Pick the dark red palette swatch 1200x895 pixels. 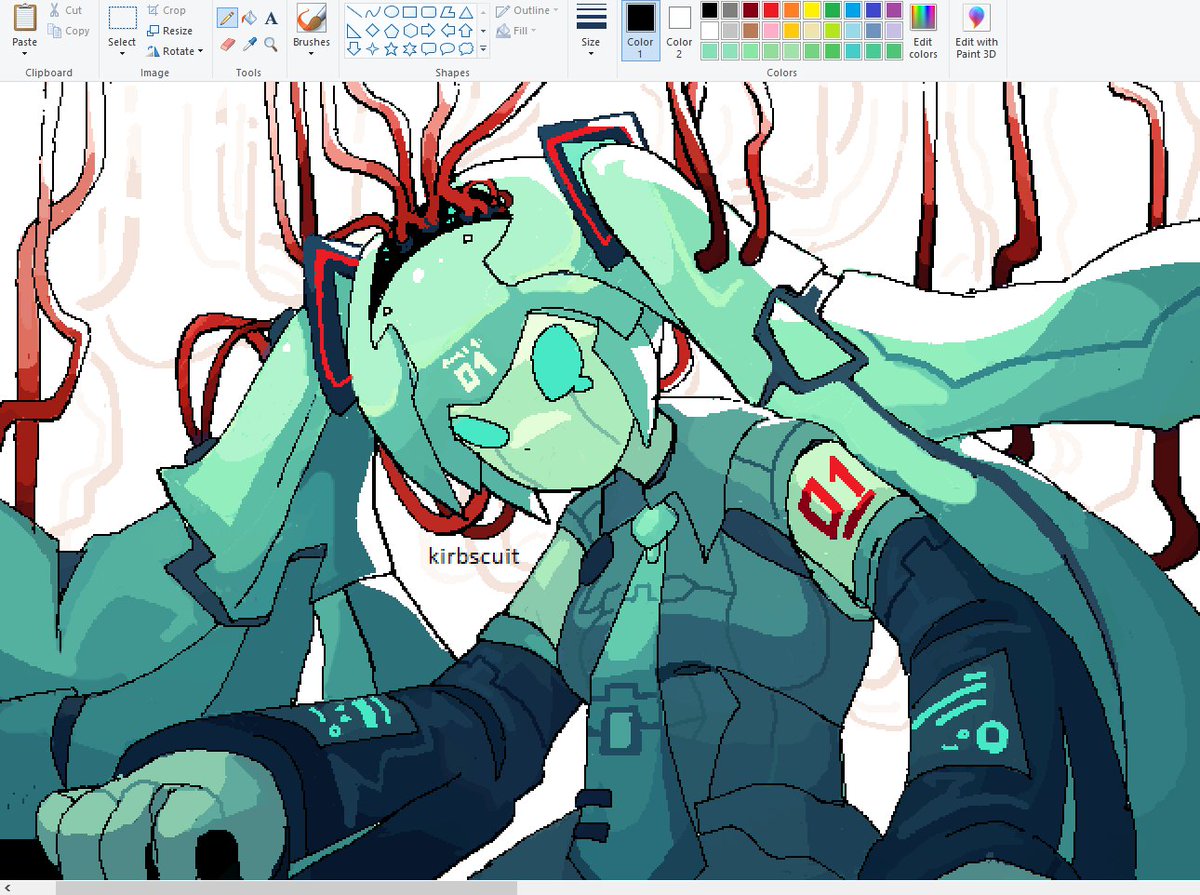(x=750, y=10)
